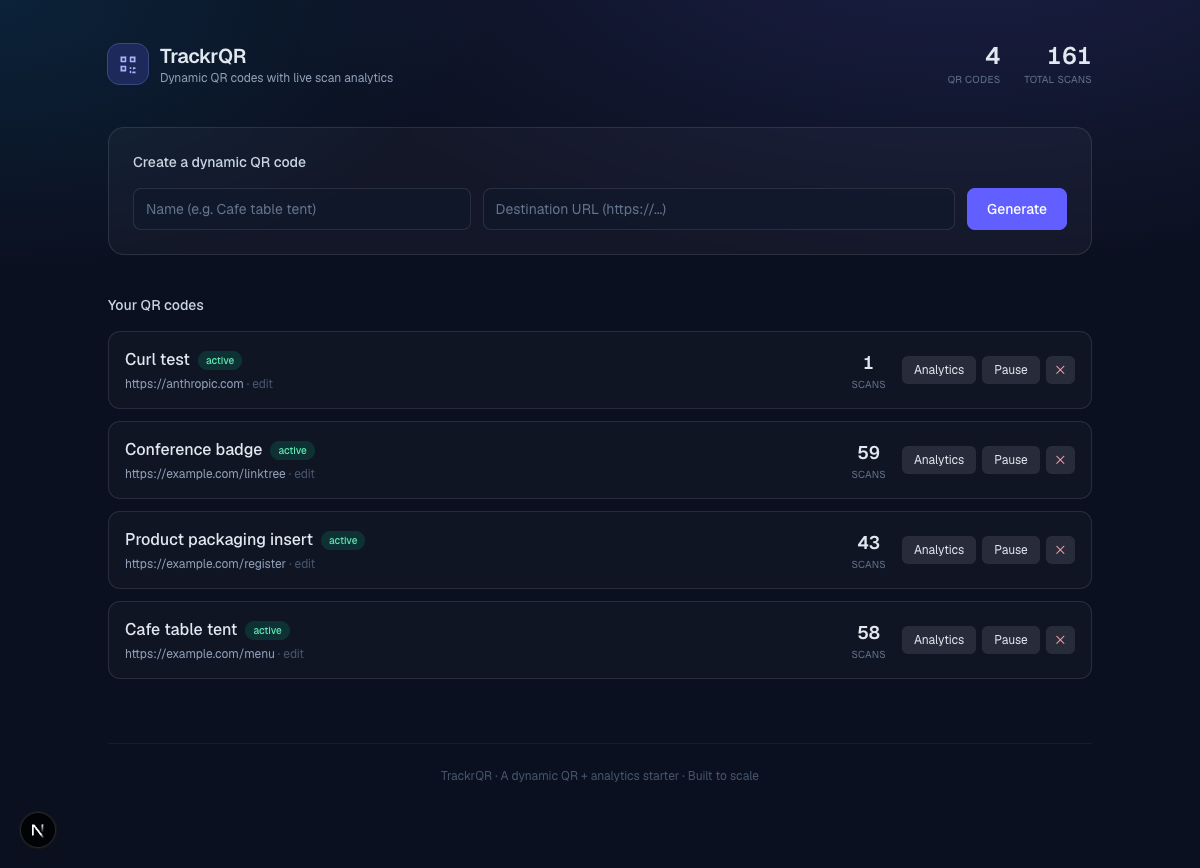Delete the Product packaging insert QR code
Image resolution: width=1200 pixels, height=868 pixels.
pos(1060,550)
